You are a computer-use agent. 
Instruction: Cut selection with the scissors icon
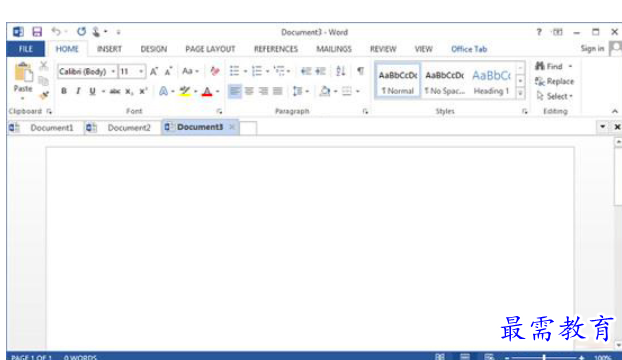point(44,66)
